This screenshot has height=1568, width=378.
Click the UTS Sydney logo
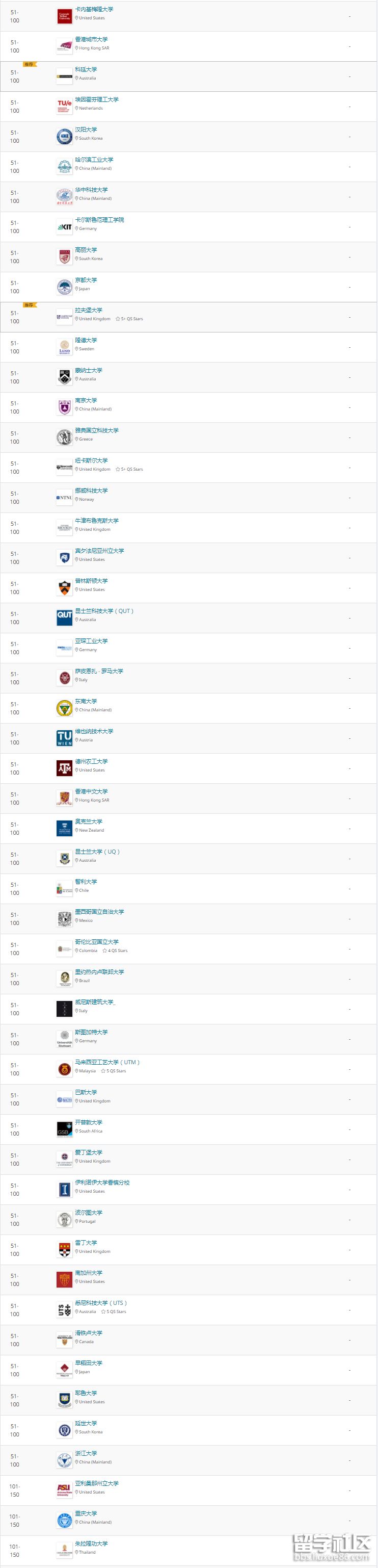[x=64, y=1310]
